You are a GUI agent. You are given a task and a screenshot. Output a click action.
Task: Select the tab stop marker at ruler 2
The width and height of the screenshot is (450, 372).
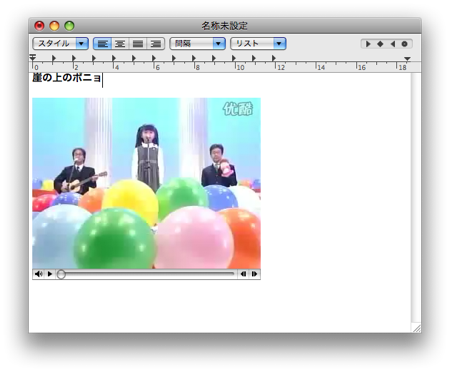click(x=74, y=58)
